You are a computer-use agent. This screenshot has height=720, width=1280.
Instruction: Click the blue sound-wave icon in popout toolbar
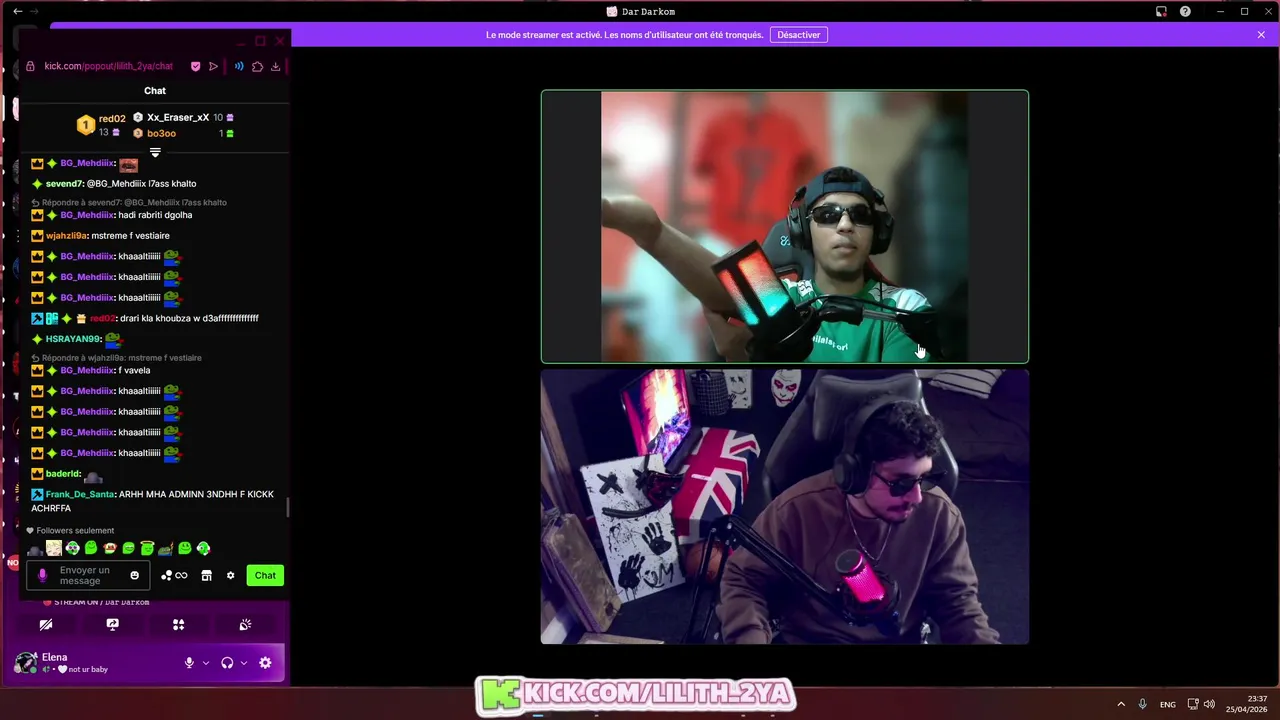tap(239, 66)
